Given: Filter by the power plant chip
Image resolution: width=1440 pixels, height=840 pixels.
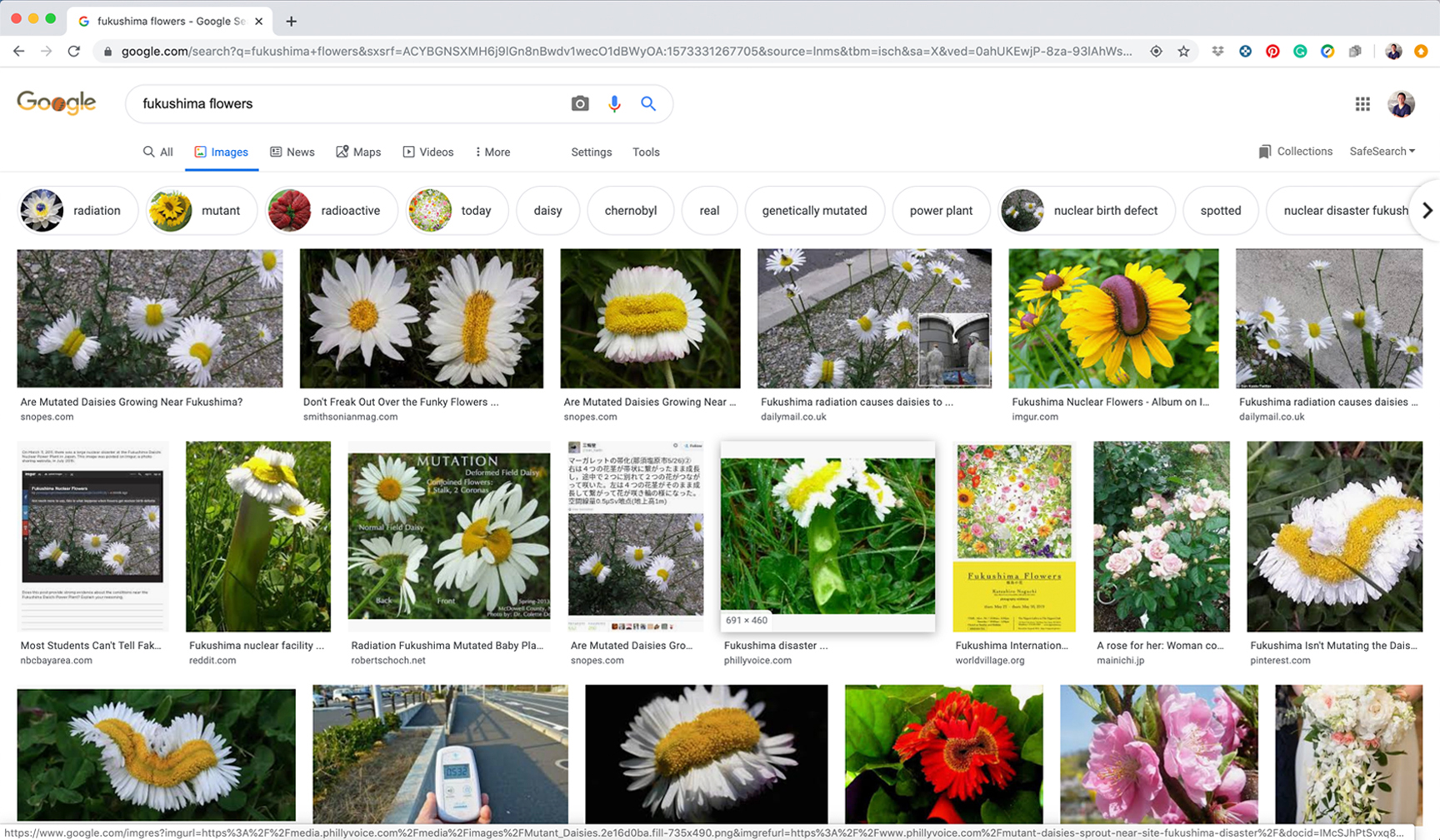Looking at the screenshot, I should pyautogui.click(x=941, y=211).
